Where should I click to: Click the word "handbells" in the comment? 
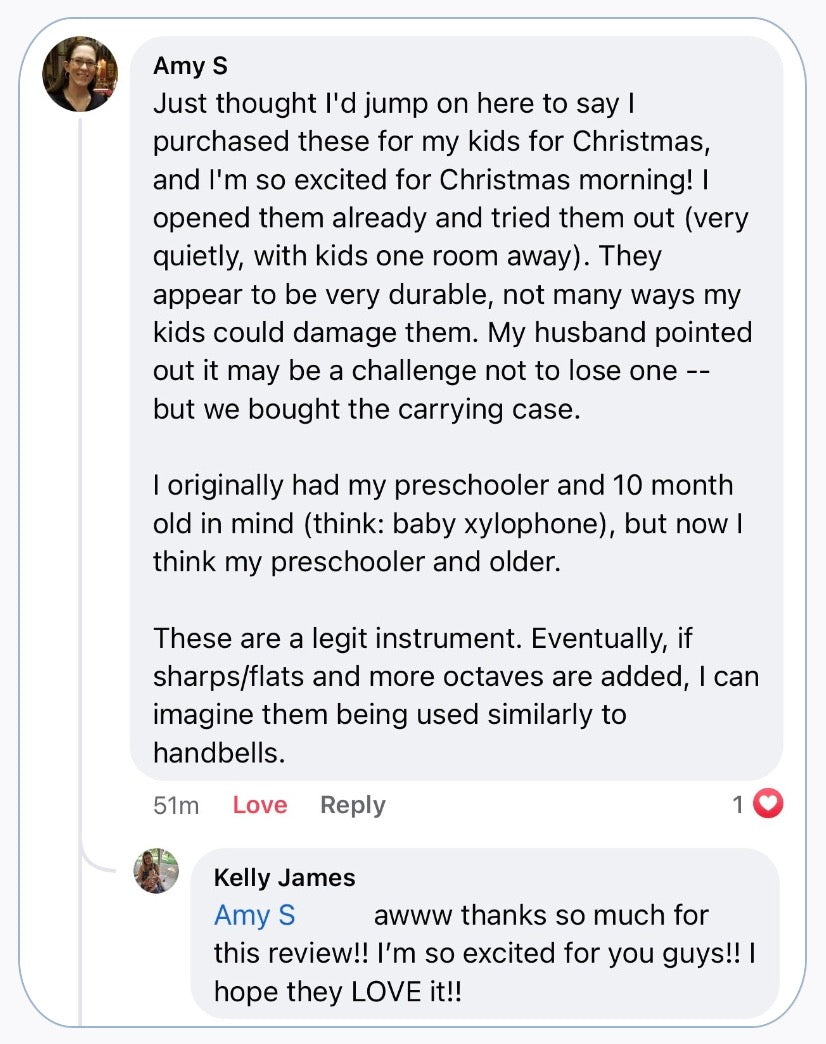click(x=218, y=753)
